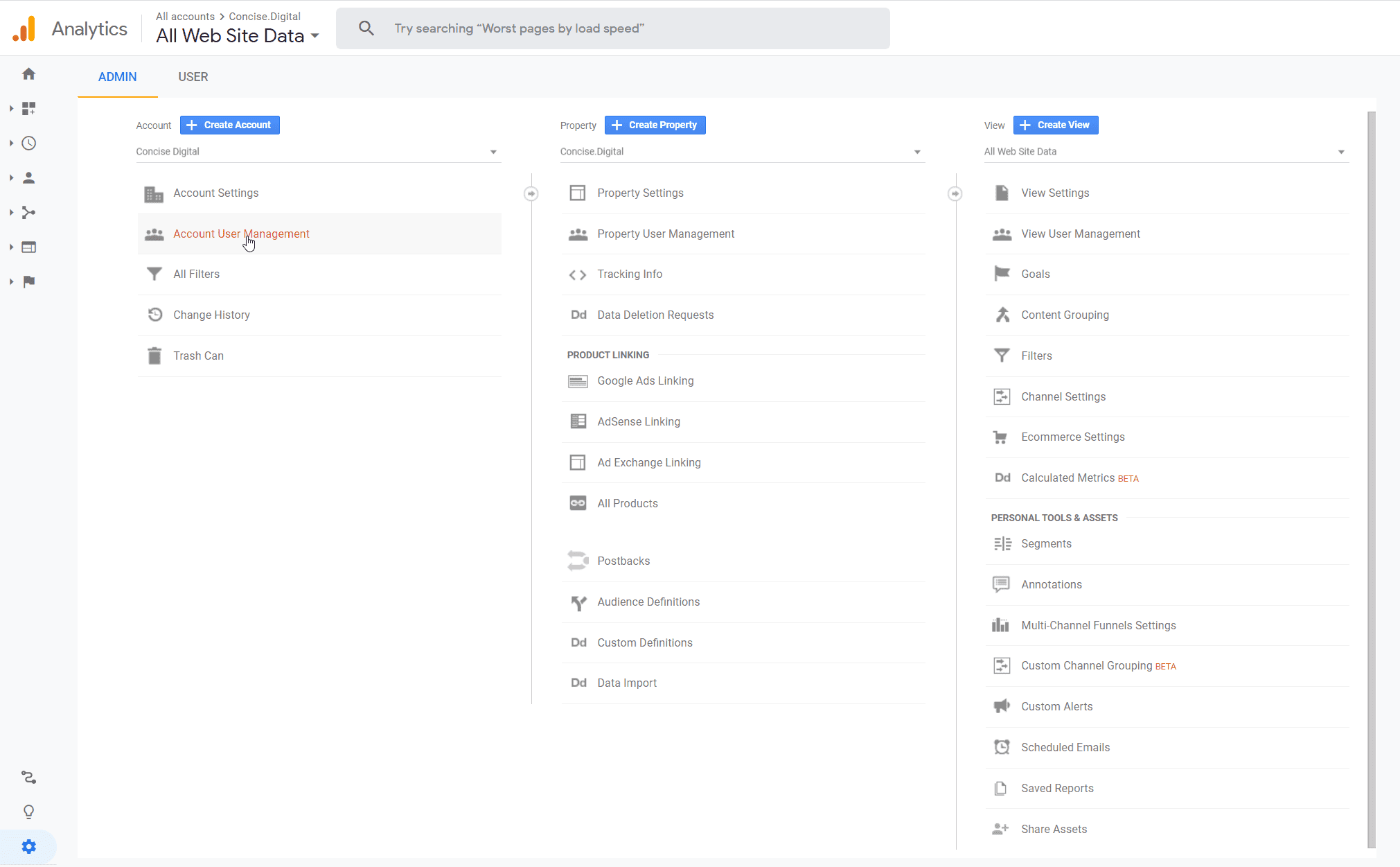Open the Tracking Info expander
This screenshot has width=1400, height=867.
coord(629,274)
